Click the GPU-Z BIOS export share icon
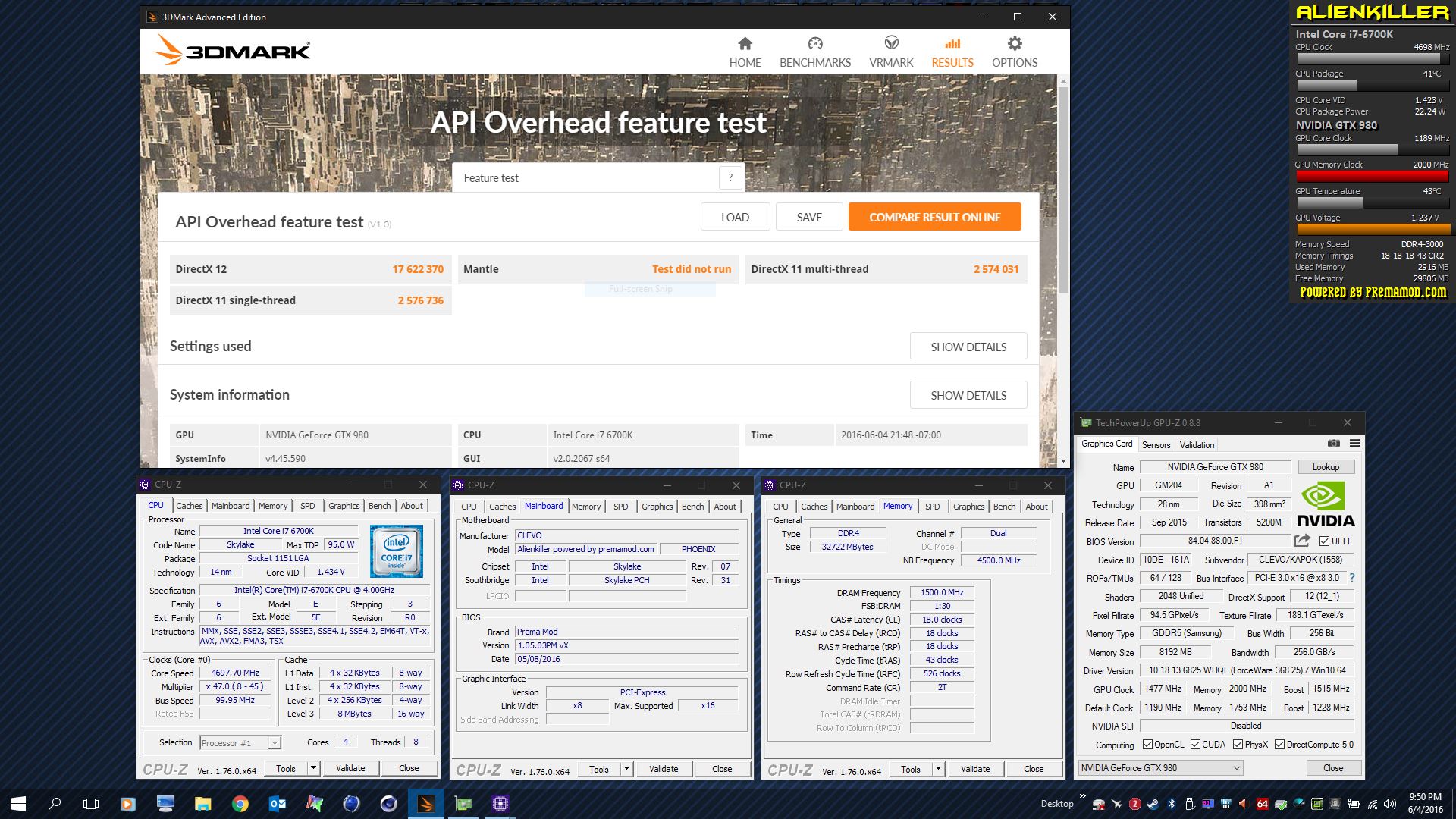 pos(1302,541)
